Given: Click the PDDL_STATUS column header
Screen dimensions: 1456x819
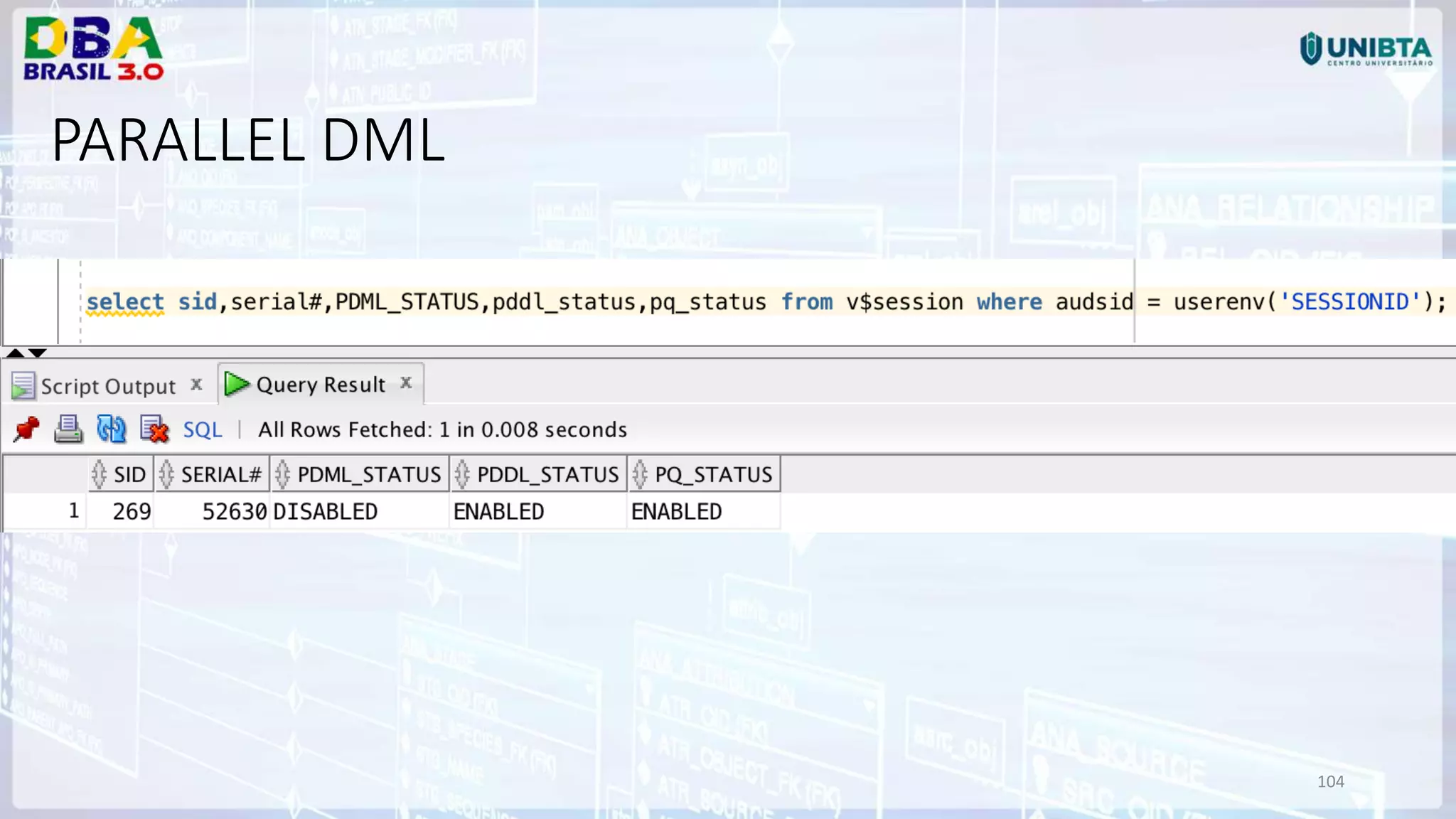Looking at the screenshot, I should coord(547,474).
